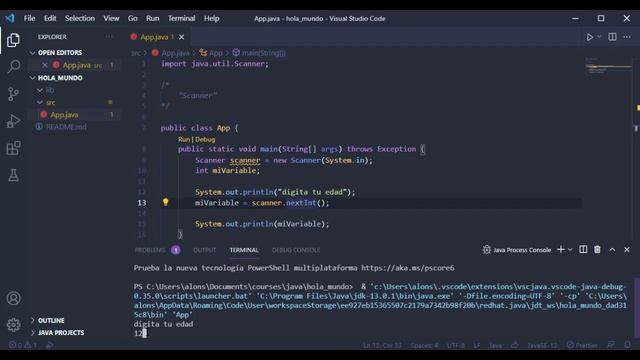
Task: Show code actions lightbulb on line 13
Action: [165, 202]
